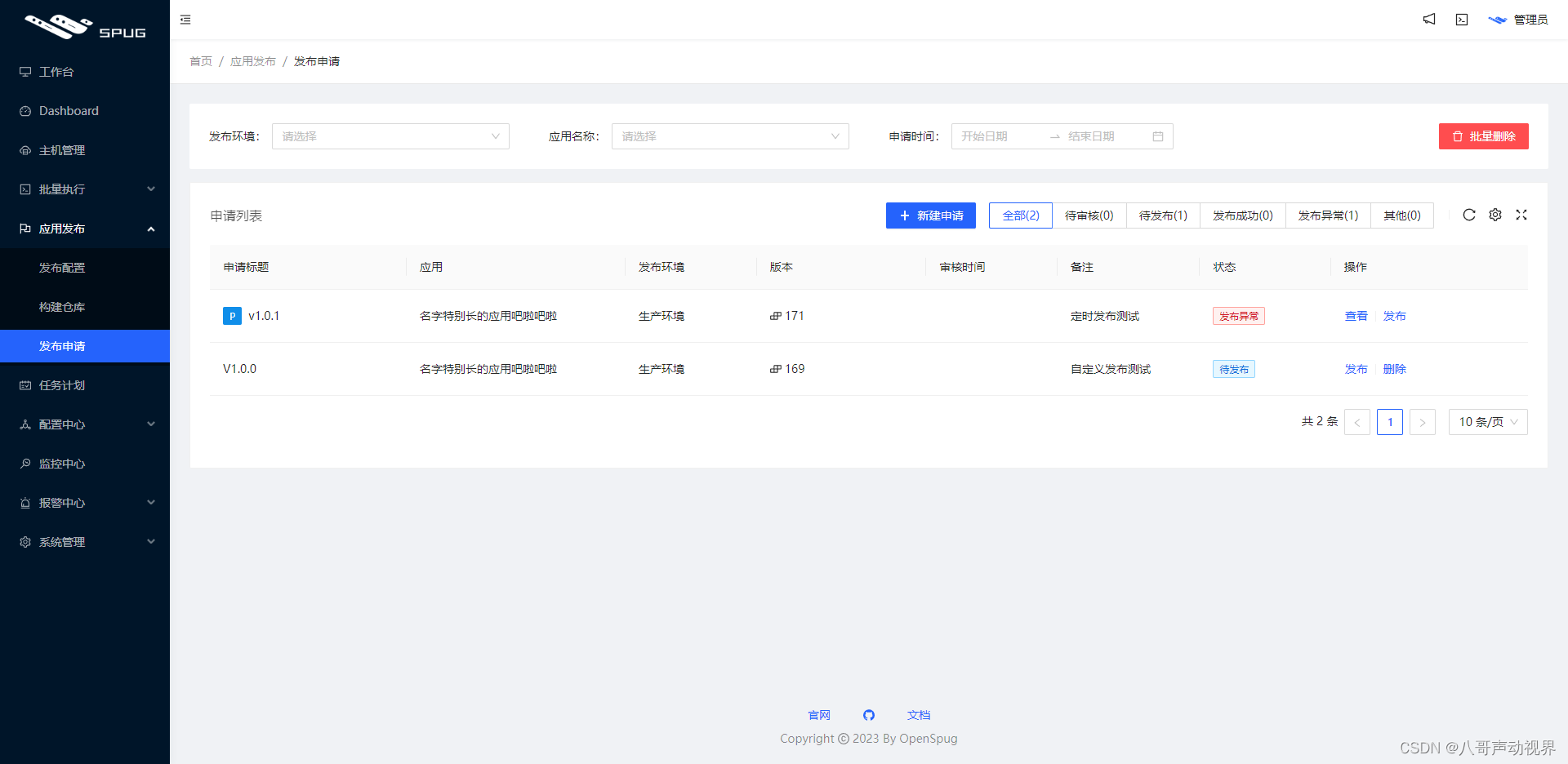Select 待发布(1) filter tab
Viewport: 1568px width, 764px height.
pyautogui.click(x=1163, y=215)
